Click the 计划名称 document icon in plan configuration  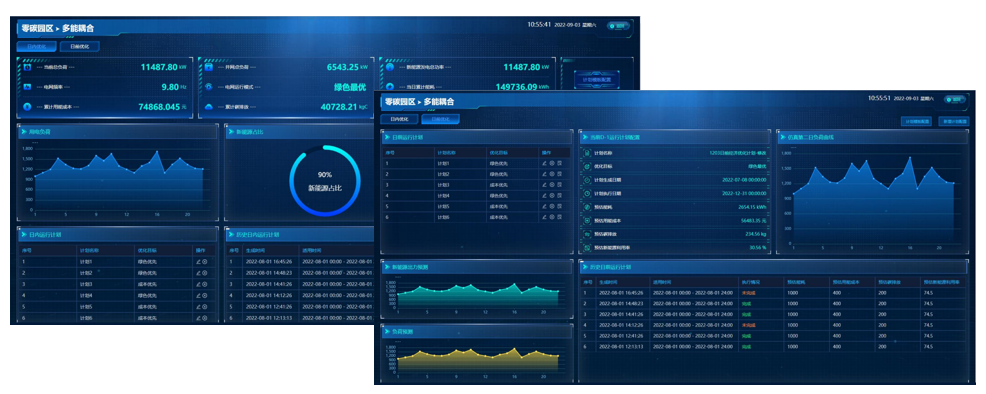click(x=587, y=152)
